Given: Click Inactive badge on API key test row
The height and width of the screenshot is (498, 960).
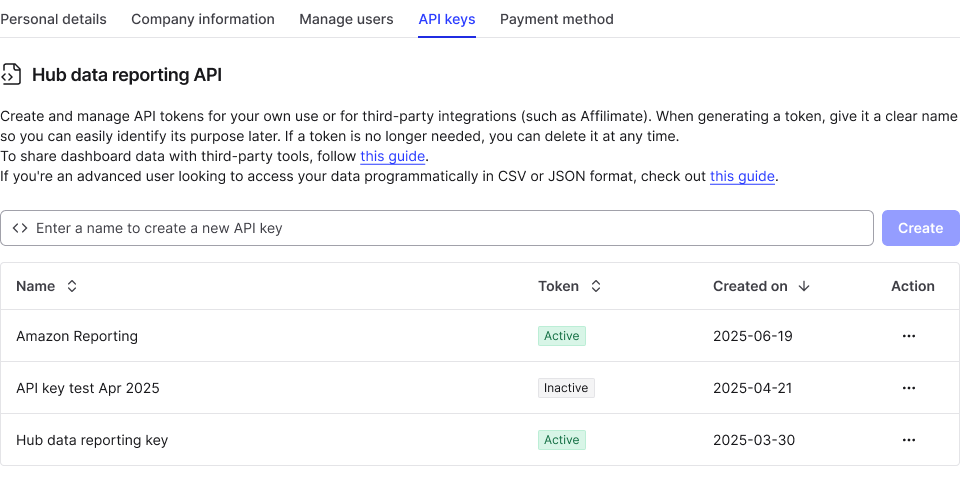Looking at the screenshot, I should (x=566, y=388).
